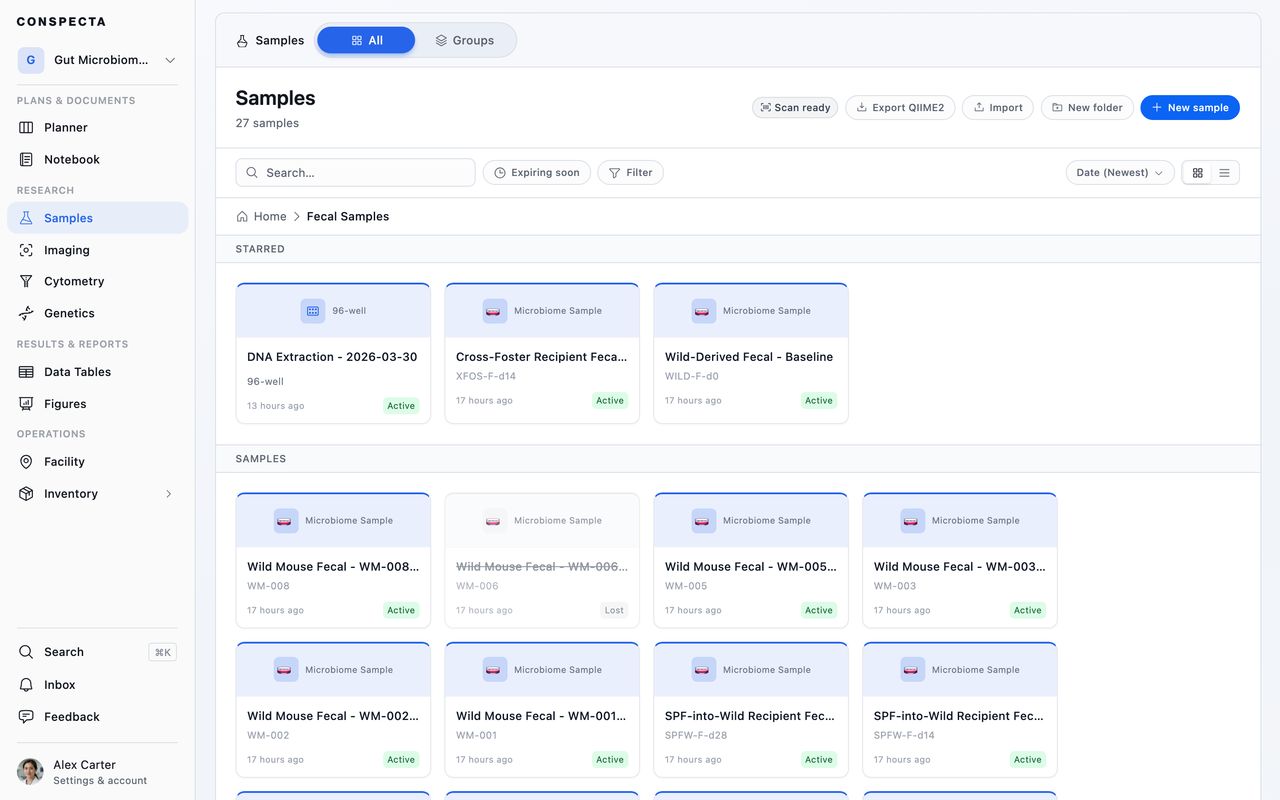Screen dimensions: 1280x800
Task: Open the Cytometry funnel icon
Action: (26, 282)
